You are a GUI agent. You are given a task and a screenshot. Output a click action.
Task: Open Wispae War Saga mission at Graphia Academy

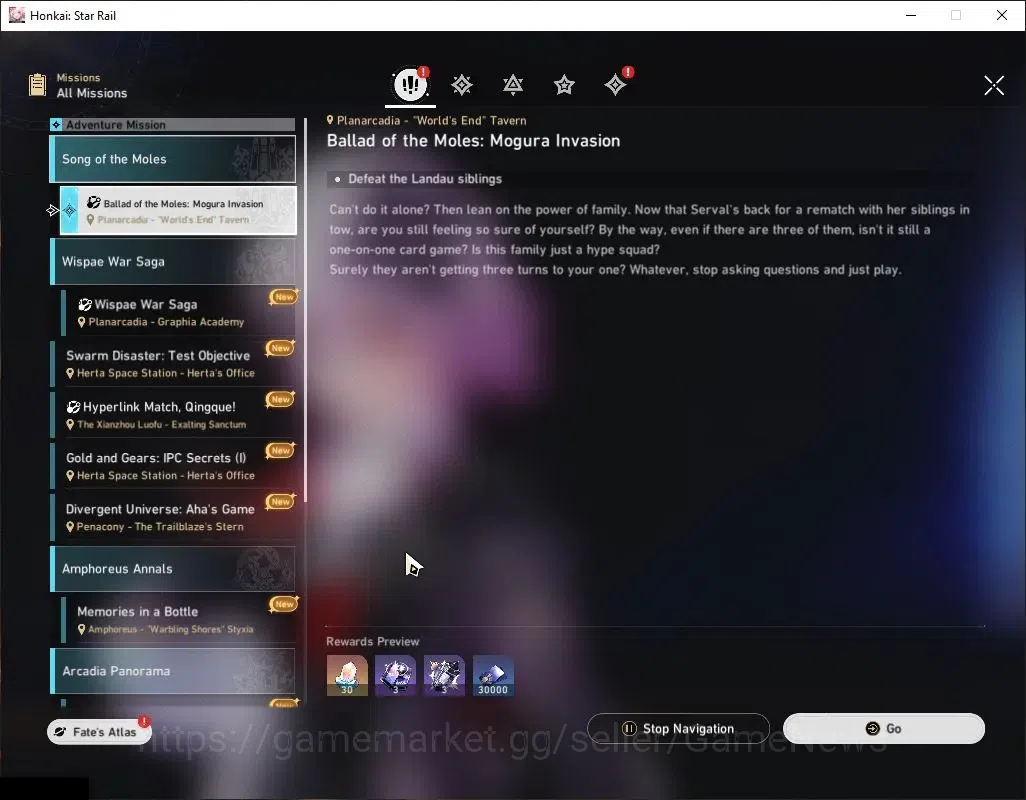coord(179,312)
